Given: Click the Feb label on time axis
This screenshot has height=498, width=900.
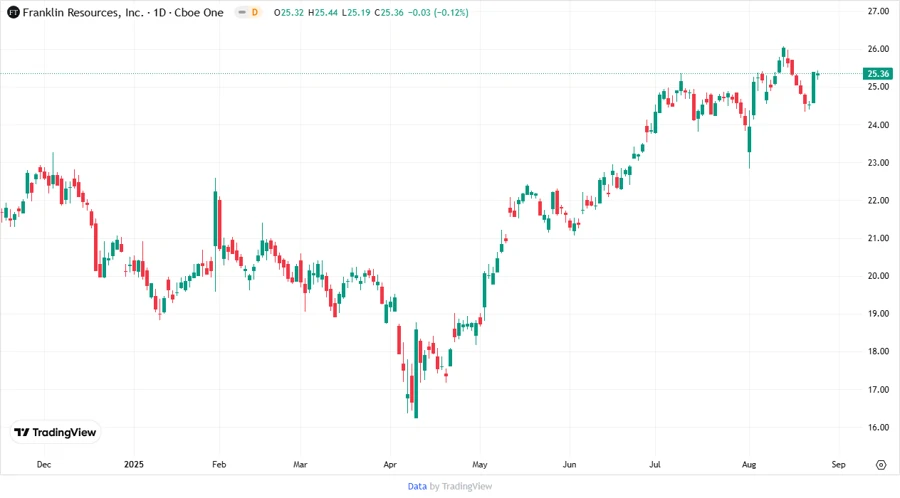Looking at the screenshot, I should [219, 464].
